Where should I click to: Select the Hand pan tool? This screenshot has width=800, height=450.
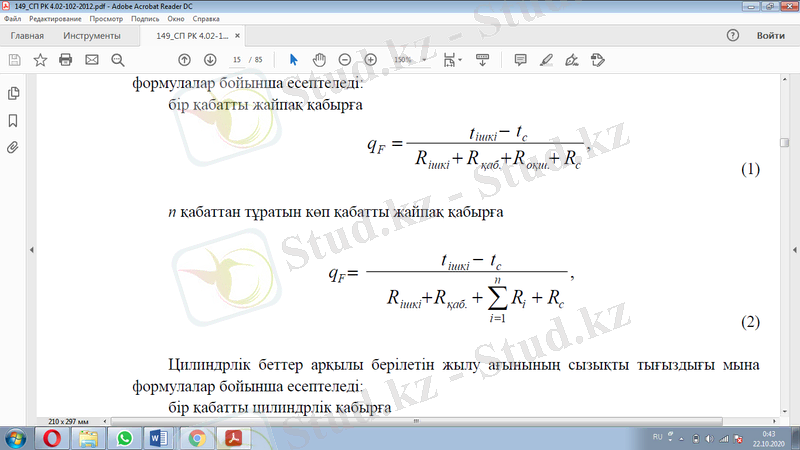319,60
